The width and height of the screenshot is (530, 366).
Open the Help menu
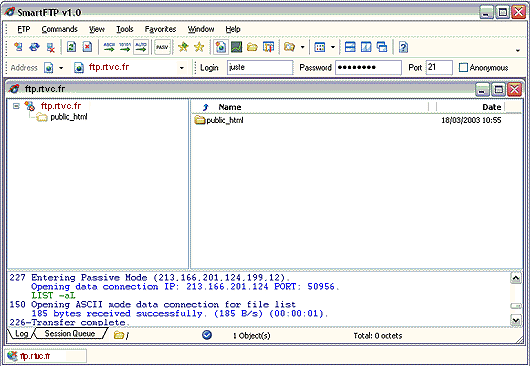tap(233, 29)
